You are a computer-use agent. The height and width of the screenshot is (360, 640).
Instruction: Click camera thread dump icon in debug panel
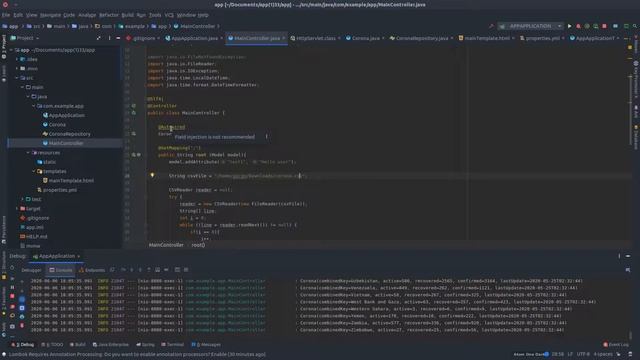click(12, 327)
